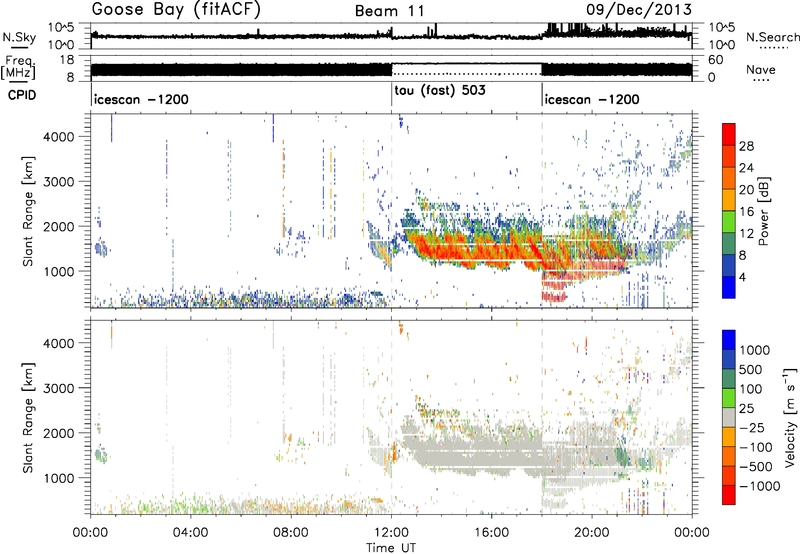Click the '60' label right of frequency panel

(716, 60)
